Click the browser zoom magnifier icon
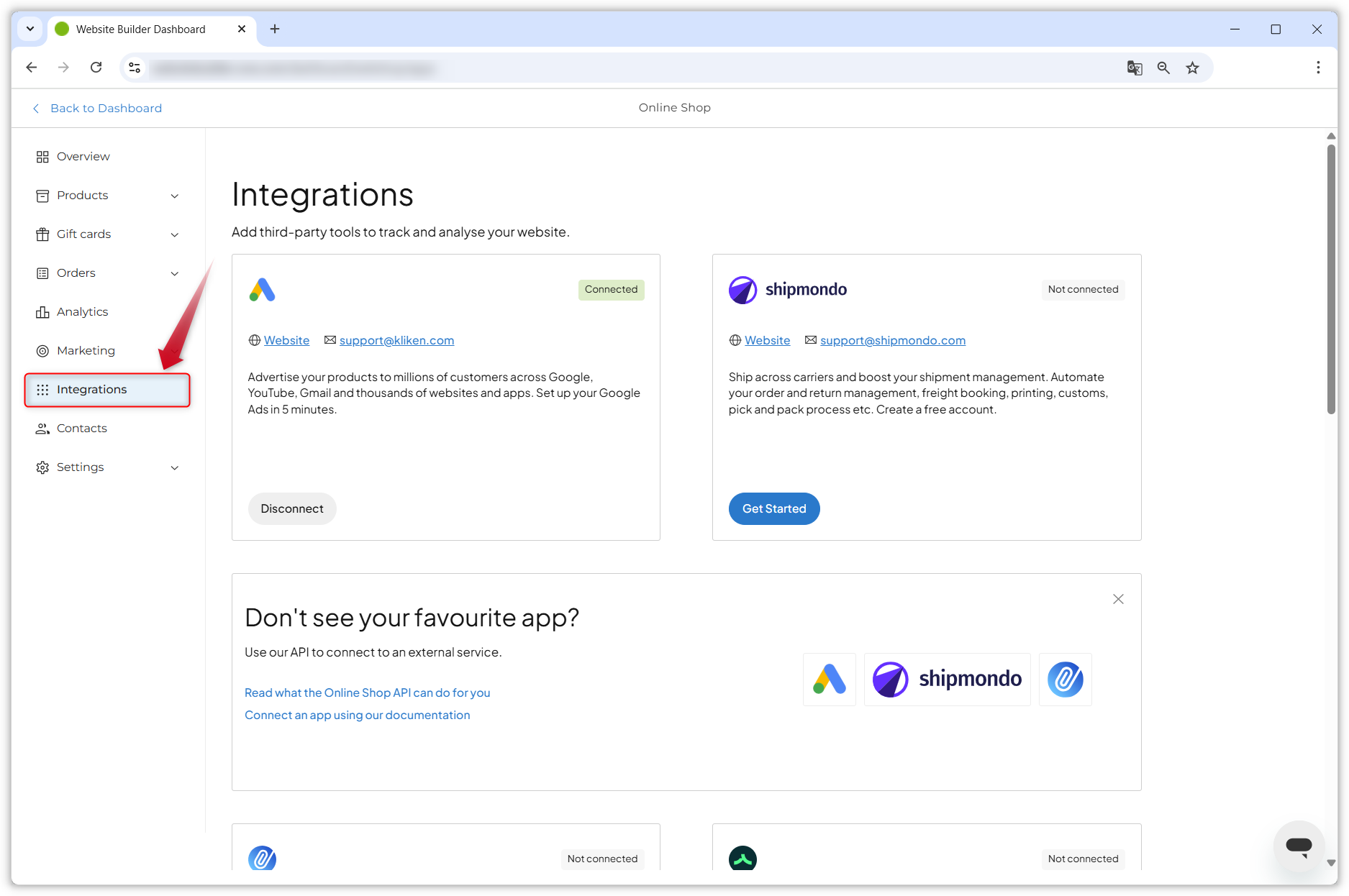The height and width of the screenshot is (896, 1349). click(1163, 68)
